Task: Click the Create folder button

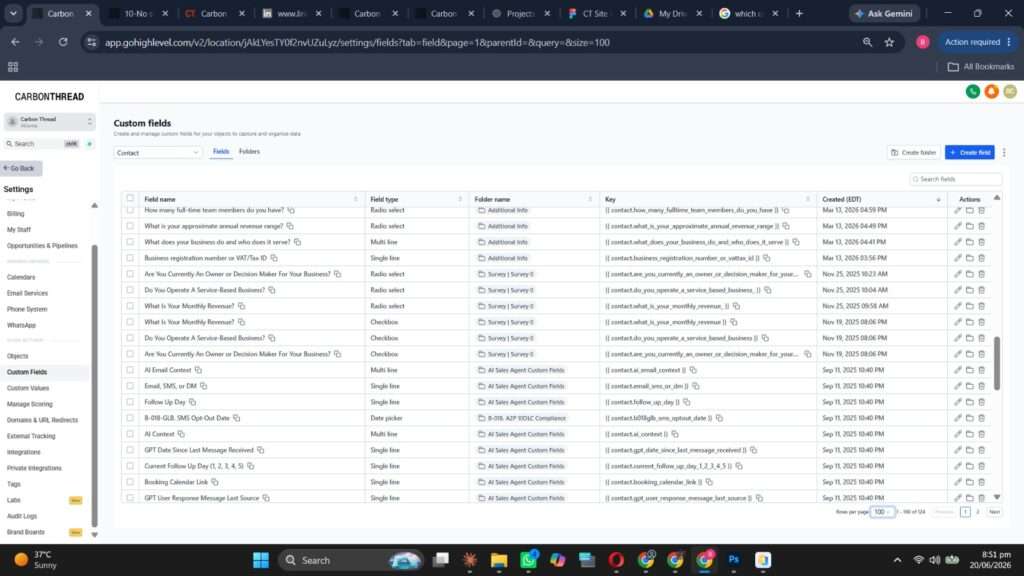Action: [913, 152]
